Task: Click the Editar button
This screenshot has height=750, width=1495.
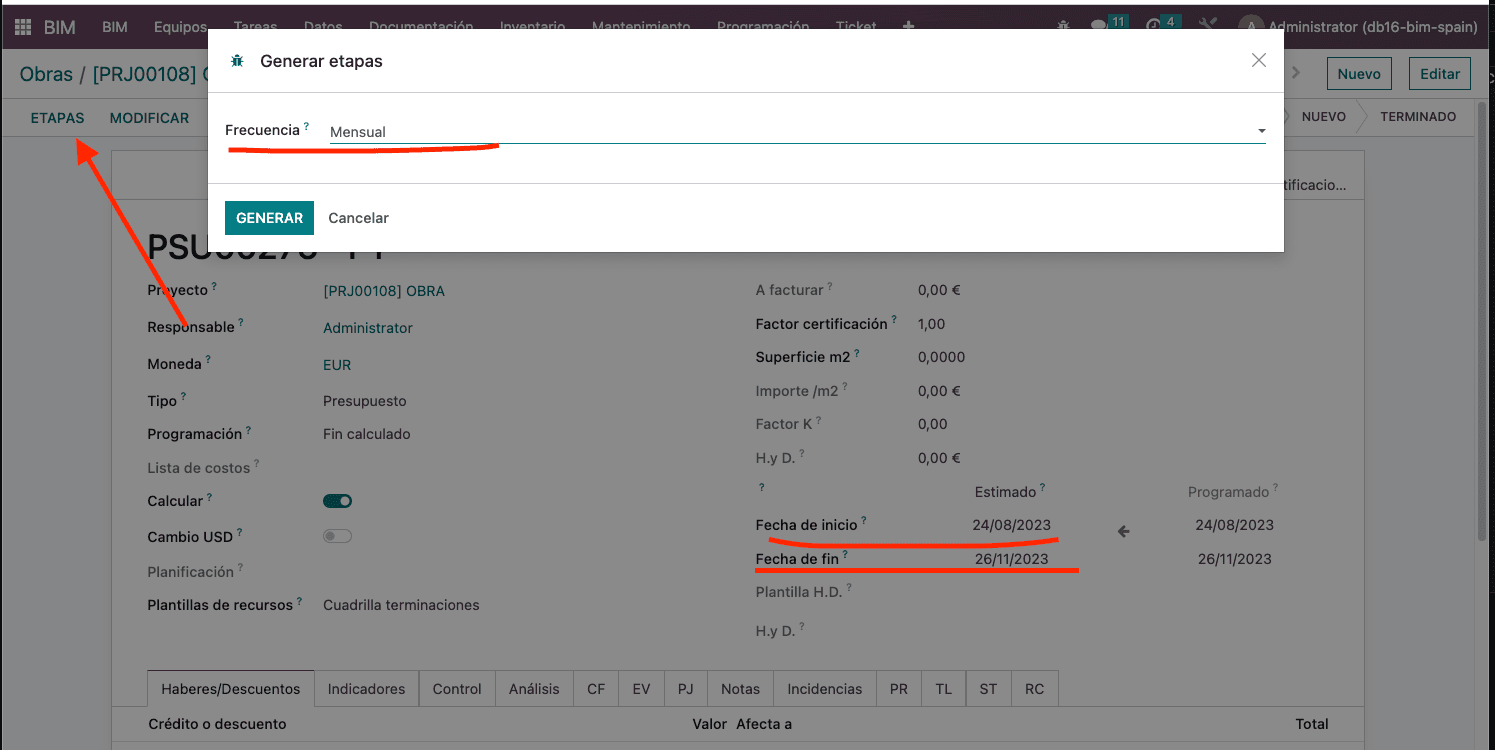Action: click(1440, 74)
